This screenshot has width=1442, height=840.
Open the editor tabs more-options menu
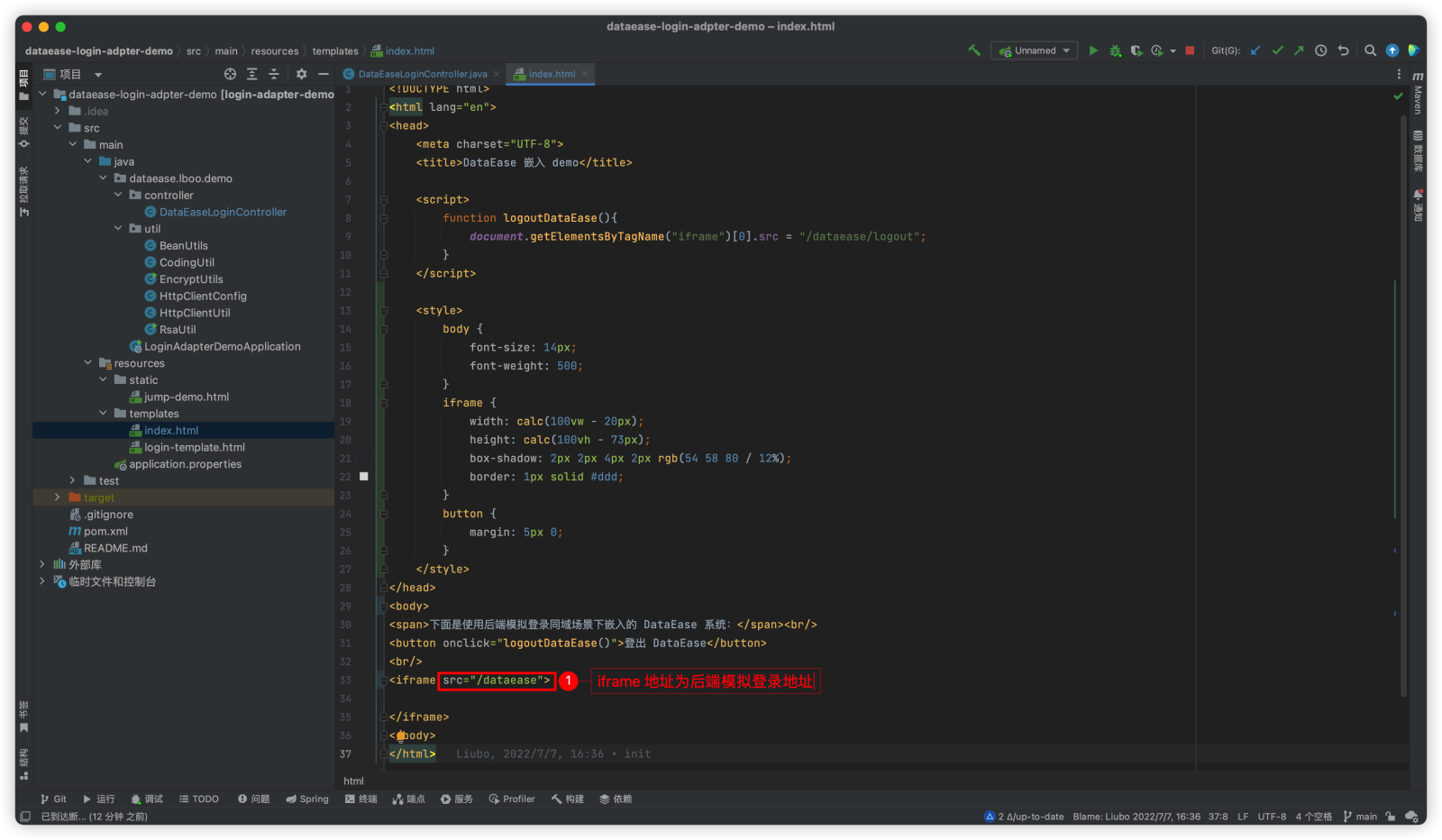click(1399, 74)
